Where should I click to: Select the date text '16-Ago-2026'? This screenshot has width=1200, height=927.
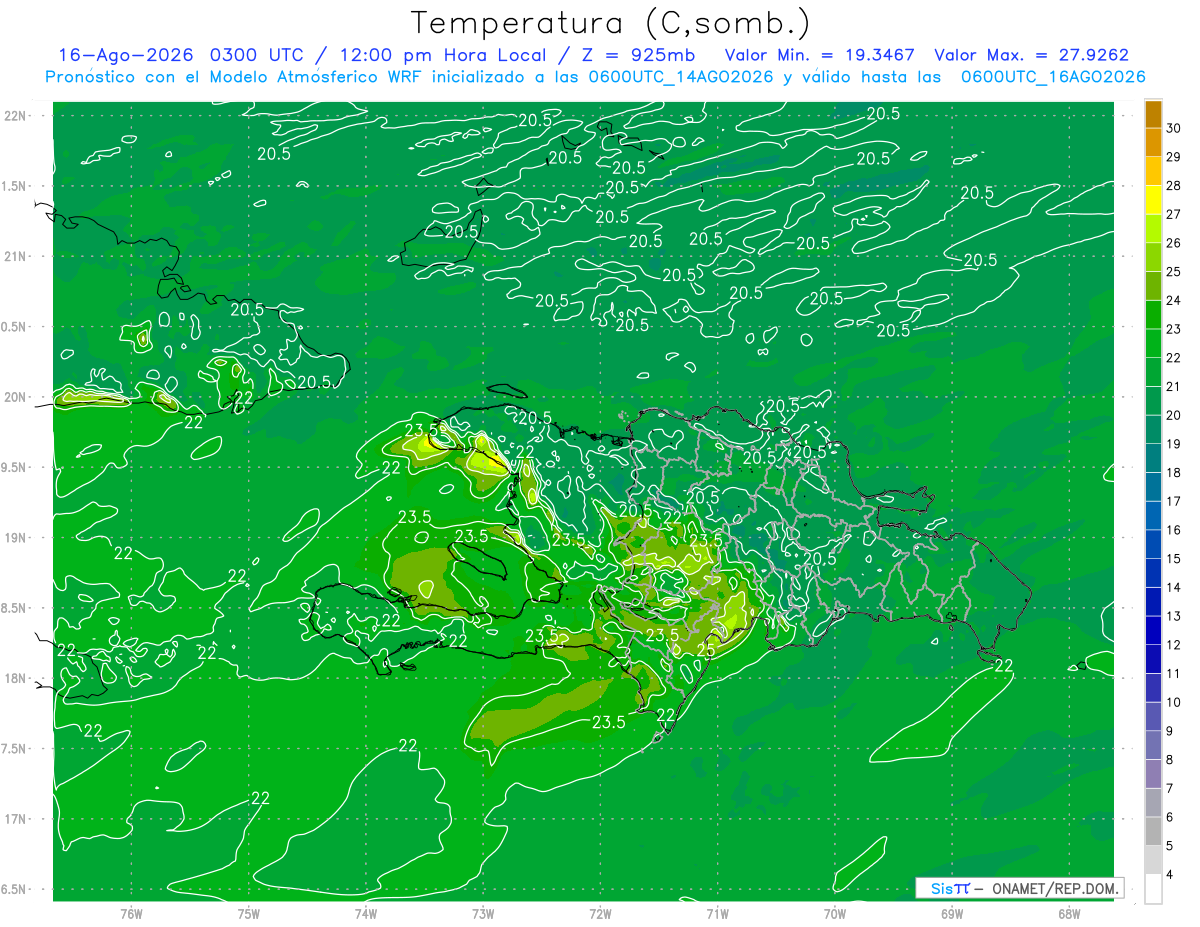click(x=126, y=55)
